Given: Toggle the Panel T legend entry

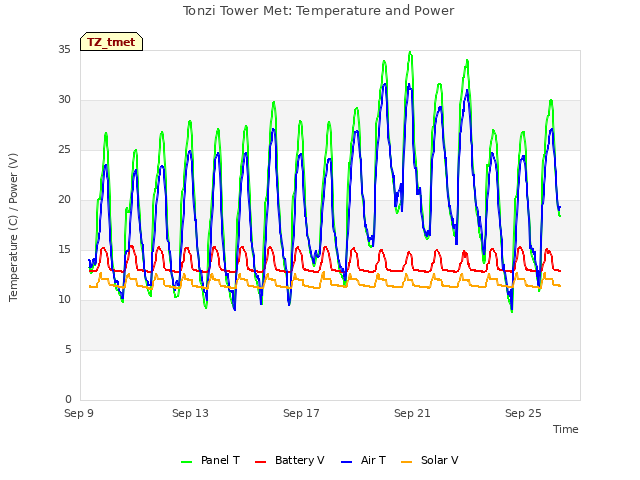Looking at the screenshot, I should 210,460.
